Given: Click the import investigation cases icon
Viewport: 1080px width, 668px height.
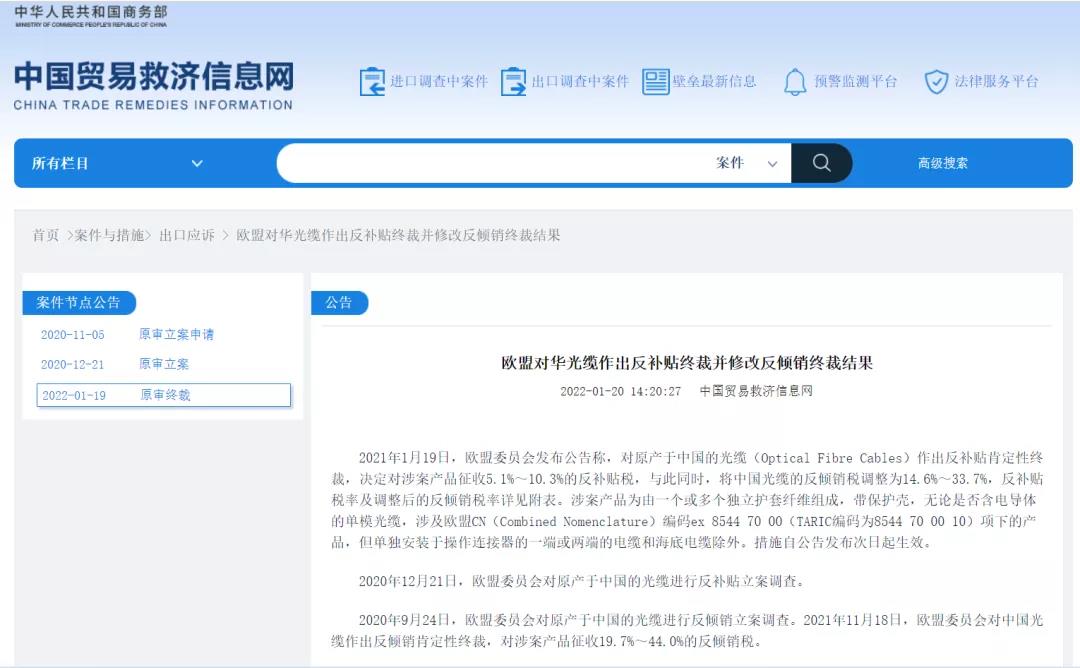Looking at the screenshot, I should click(x=372, y=81).
